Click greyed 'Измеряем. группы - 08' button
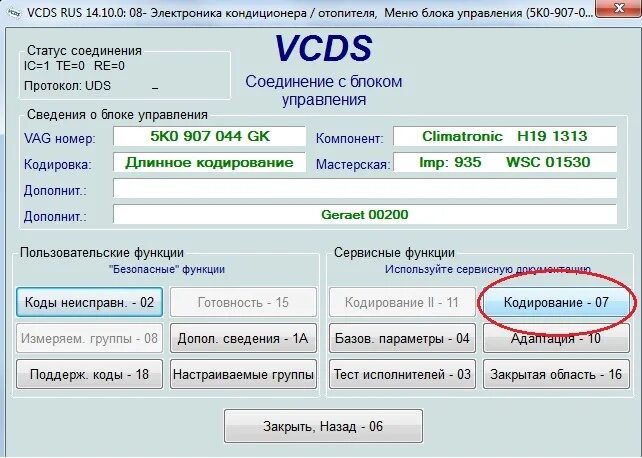Screen dimensions: 642x458 pos(89,338)
